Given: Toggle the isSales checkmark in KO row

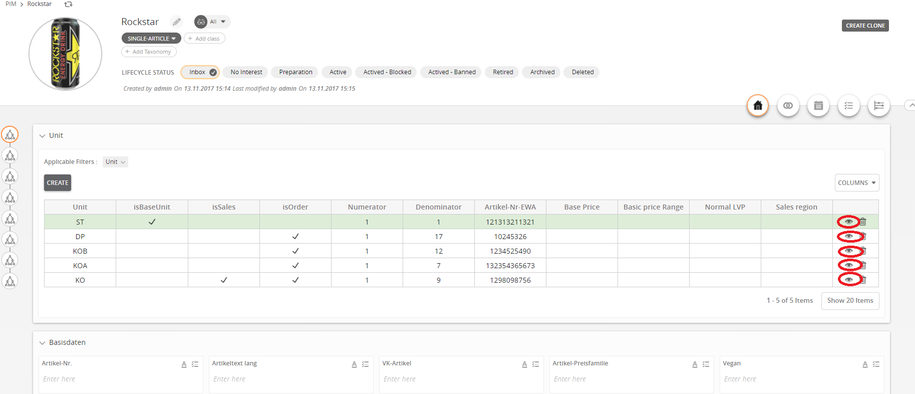Looking at the screenshot, I should point(223,280).
